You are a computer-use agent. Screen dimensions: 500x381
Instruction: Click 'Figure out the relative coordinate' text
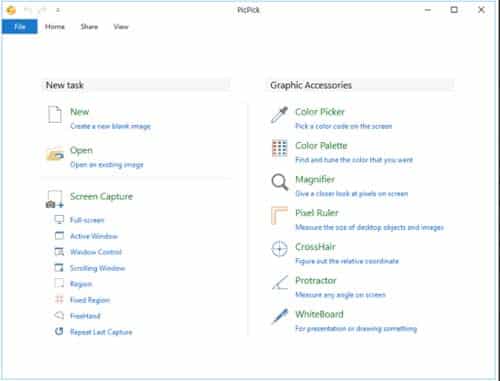tap(347, 261)
